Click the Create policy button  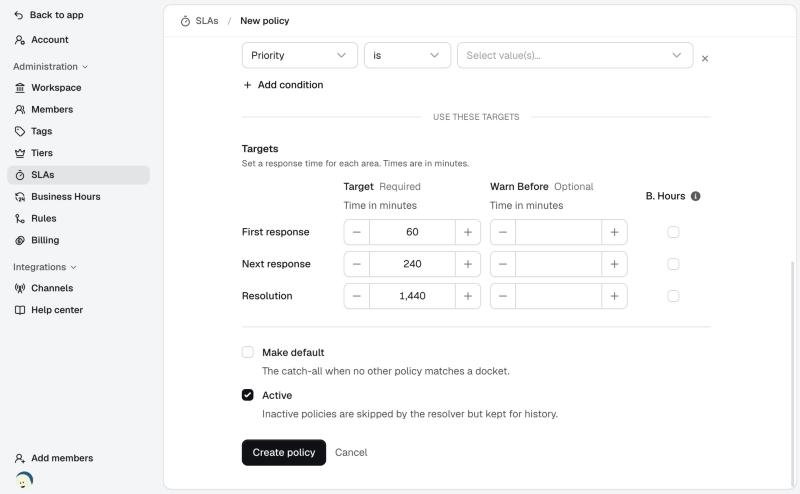[284, 453]
